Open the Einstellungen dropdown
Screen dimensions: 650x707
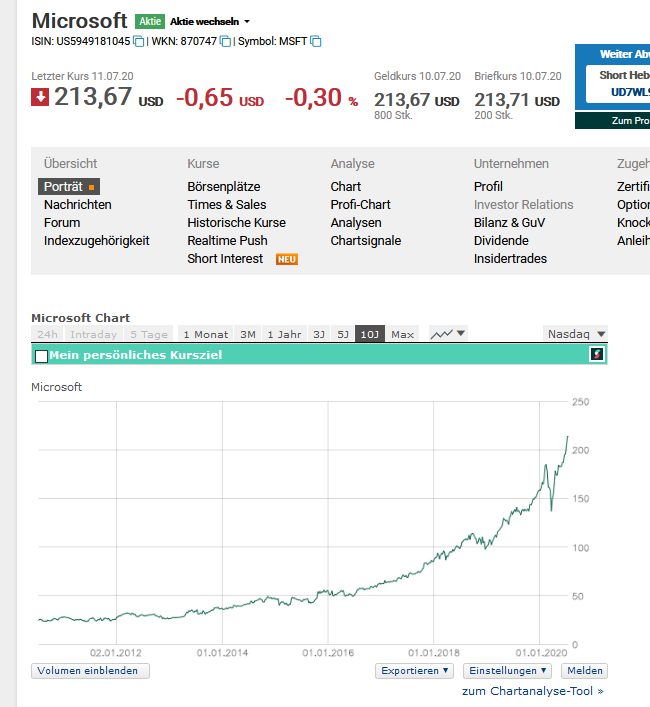click(x=508, y=671)
